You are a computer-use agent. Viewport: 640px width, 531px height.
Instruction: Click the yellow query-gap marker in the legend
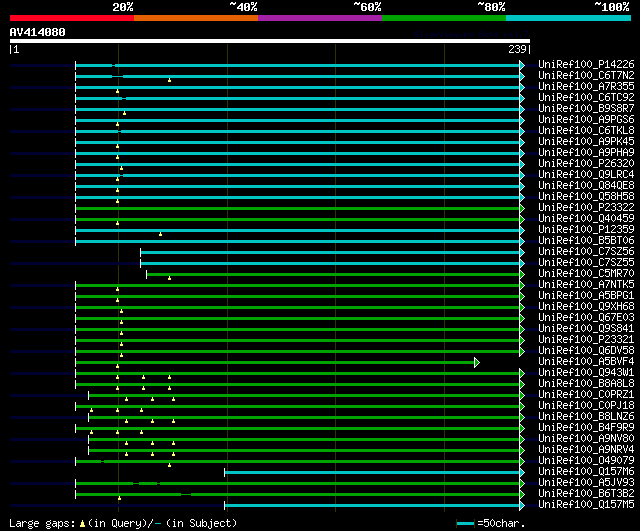[82, 523]
